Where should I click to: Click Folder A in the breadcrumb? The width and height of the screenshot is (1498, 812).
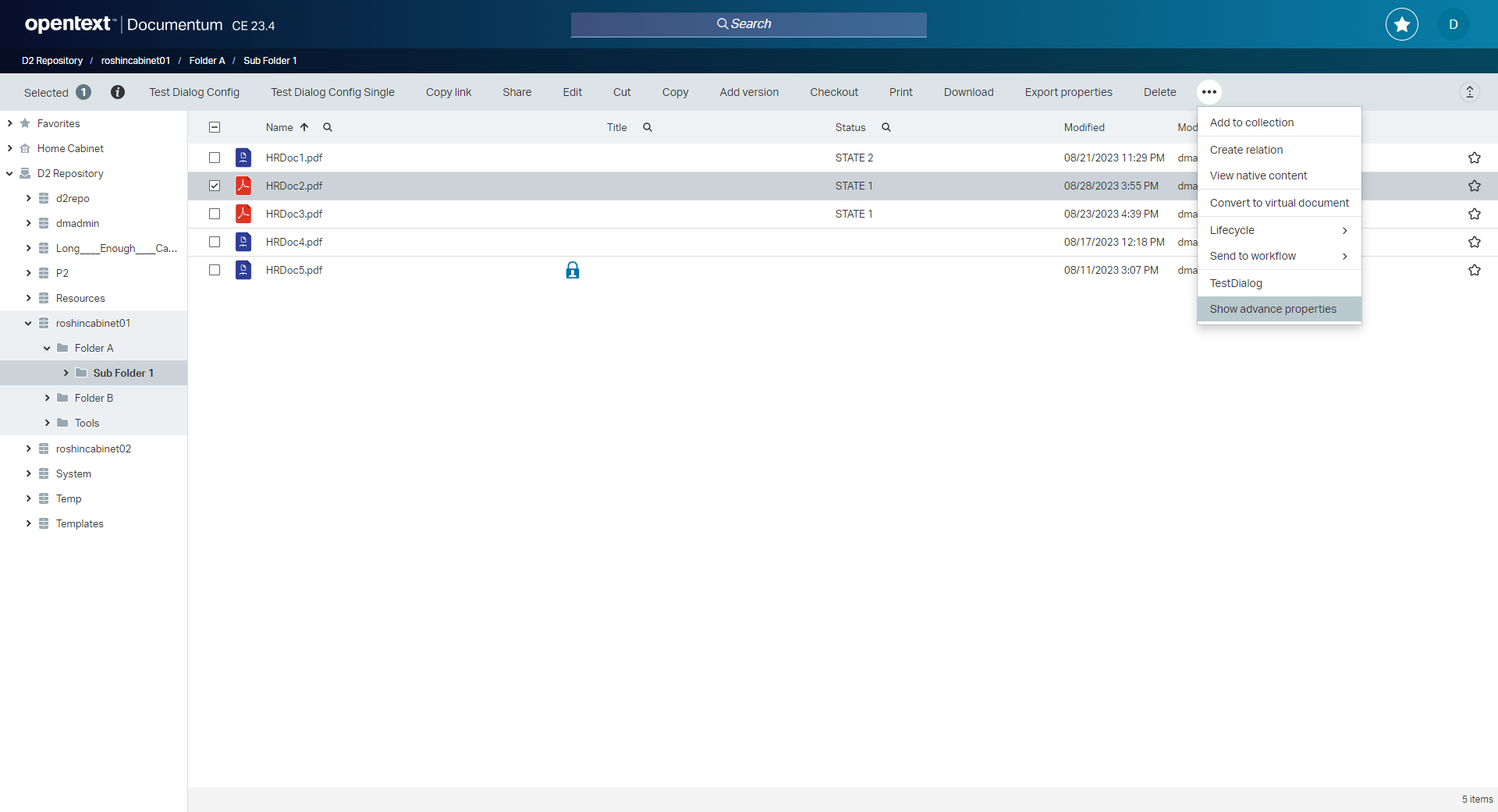[207, 60]
